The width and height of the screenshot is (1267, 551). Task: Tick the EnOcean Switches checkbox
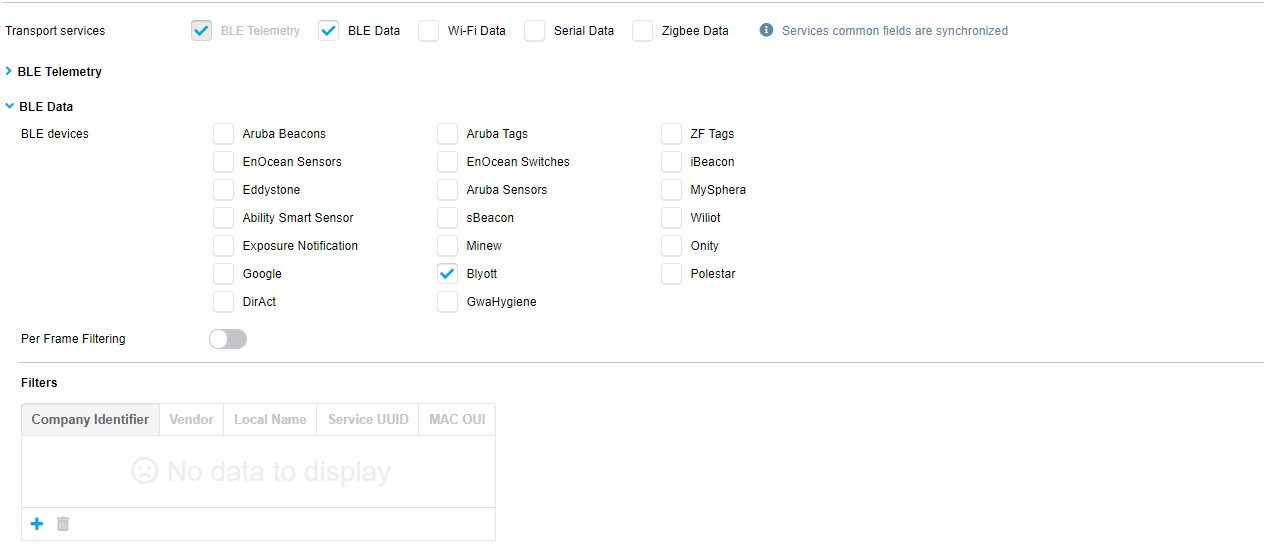(448, 162)
